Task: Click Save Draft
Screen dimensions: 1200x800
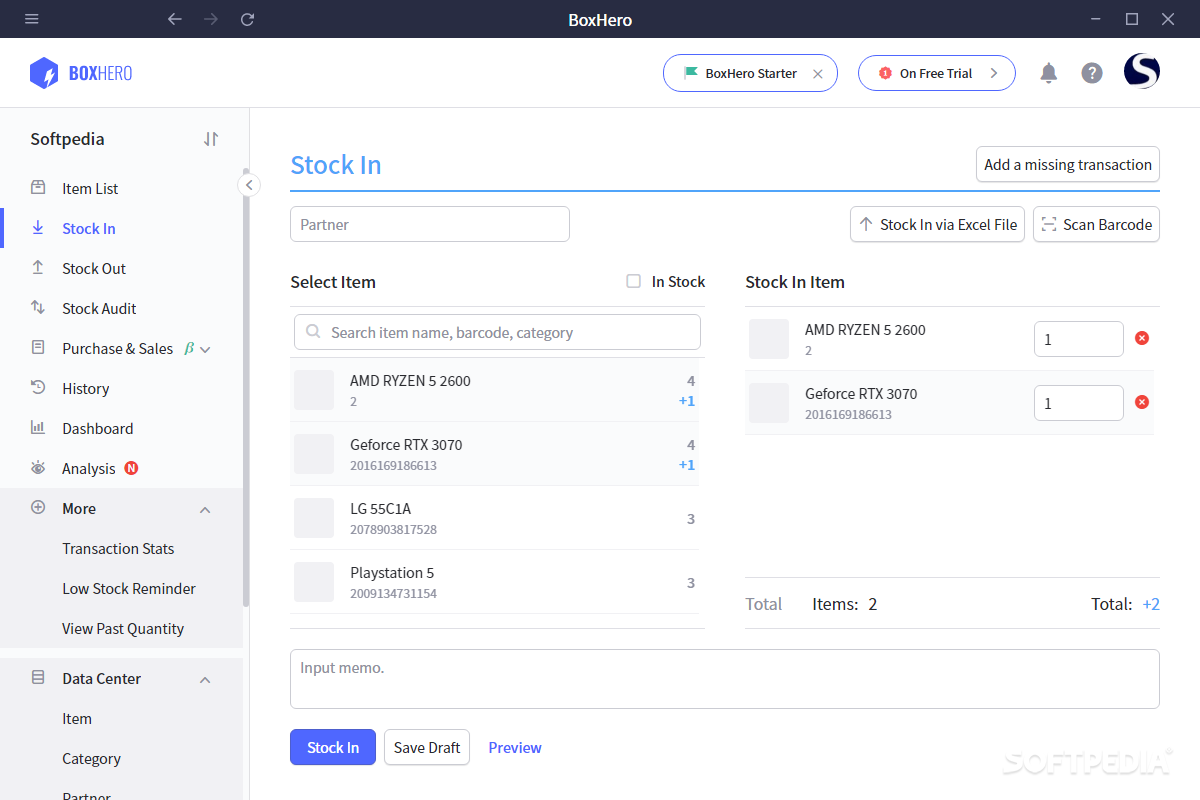Action: point(427,747)
